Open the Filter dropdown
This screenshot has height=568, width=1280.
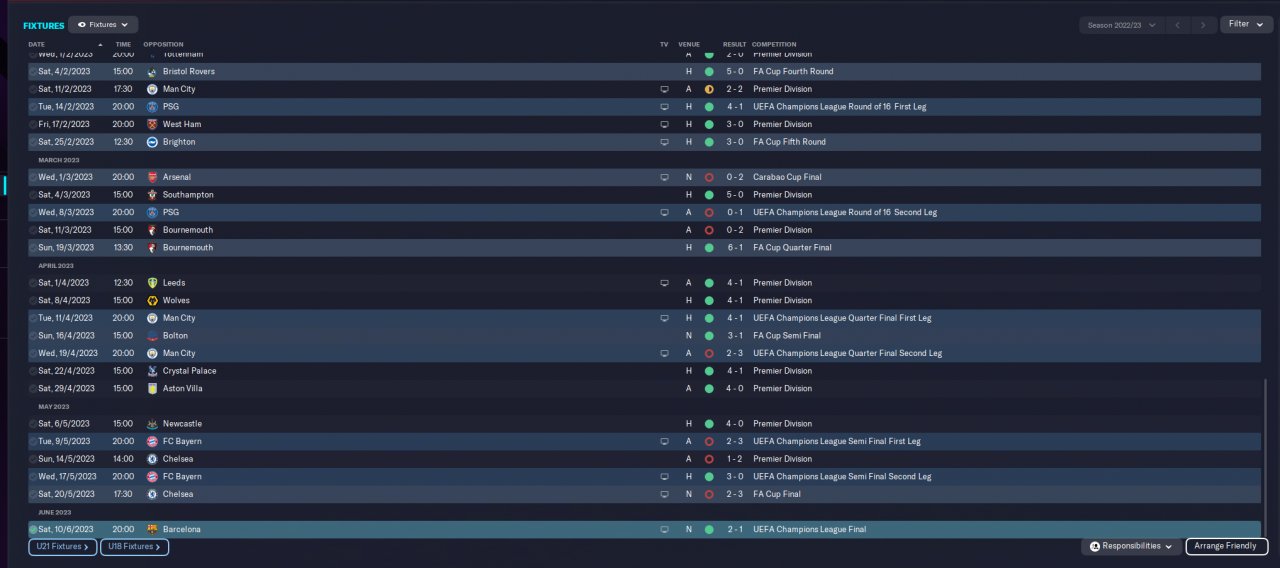[x=1246, y=24]
